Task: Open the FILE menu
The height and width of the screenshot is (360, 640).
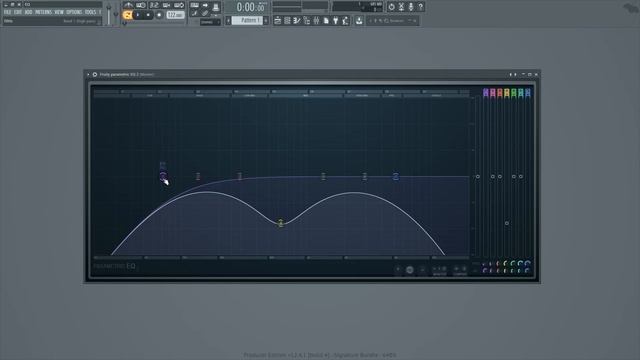Action: point(7,12)
